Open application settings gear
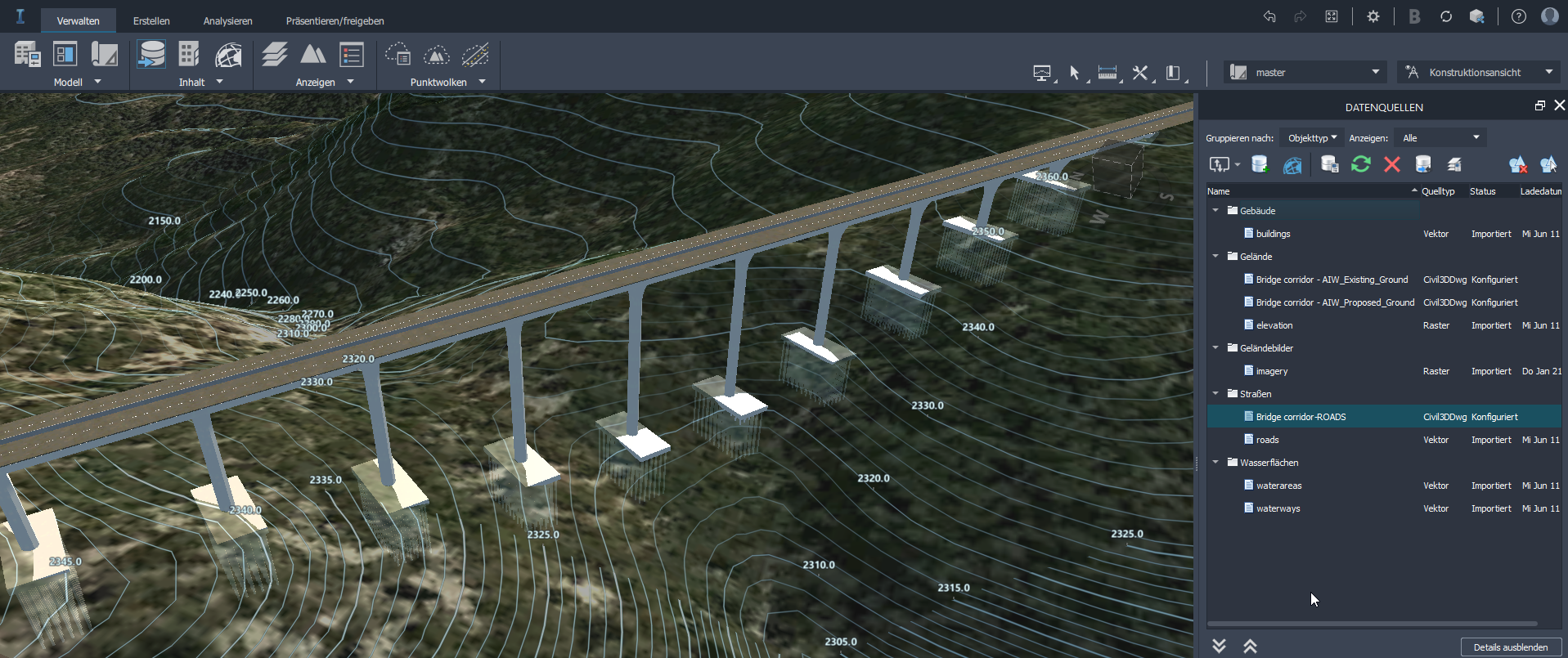1568x658 pixels. 1373,16
